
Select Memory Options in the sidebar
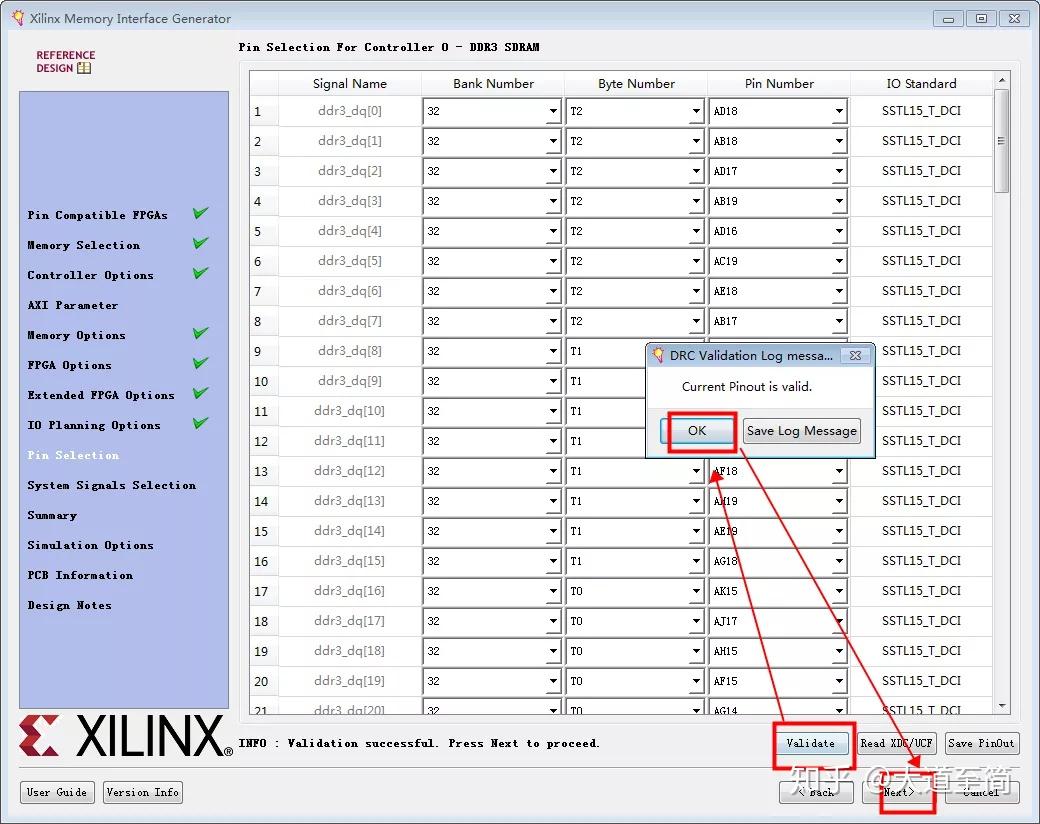tap(75, 335)
